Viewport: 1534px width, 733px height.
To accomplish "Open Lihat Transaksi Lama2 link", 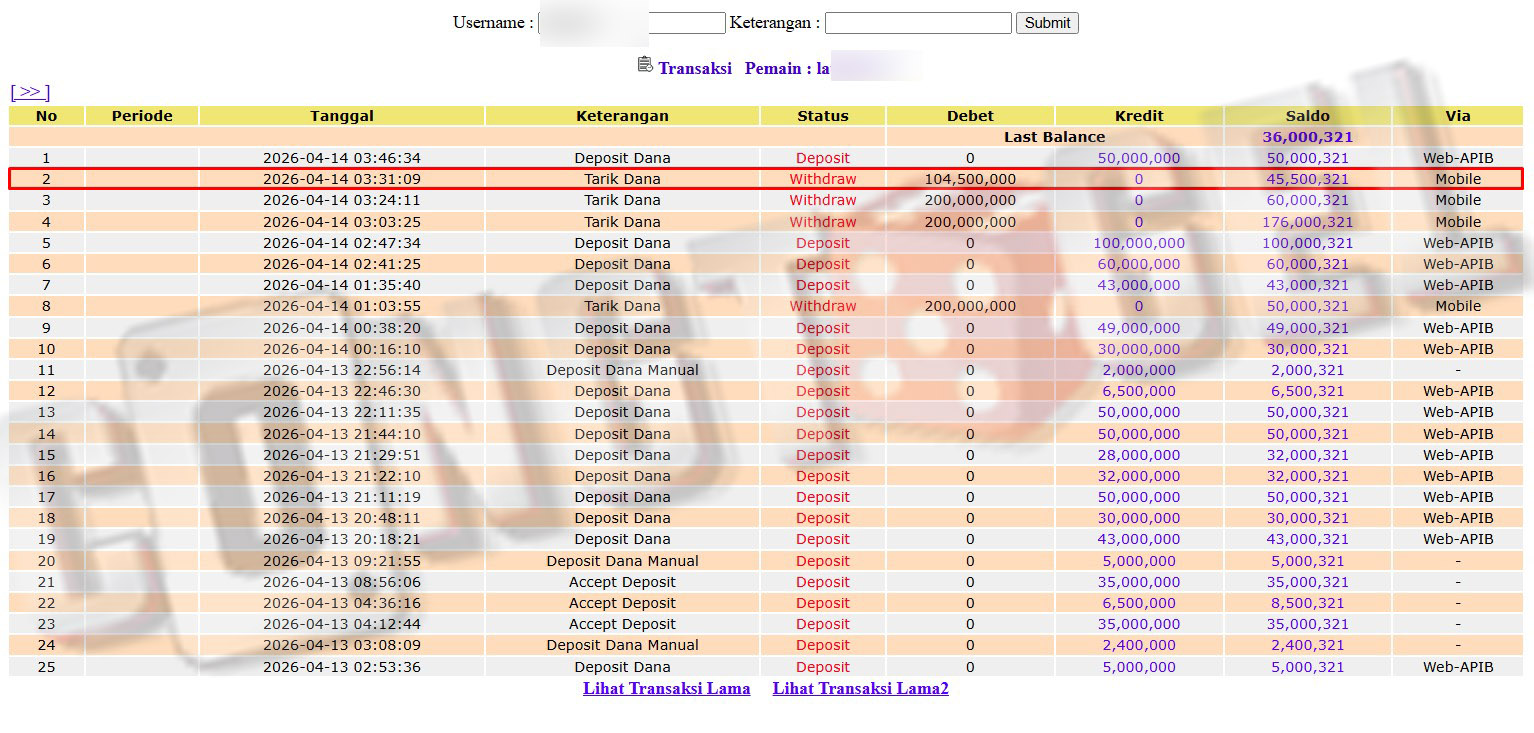I will click(x=860, y=688).
